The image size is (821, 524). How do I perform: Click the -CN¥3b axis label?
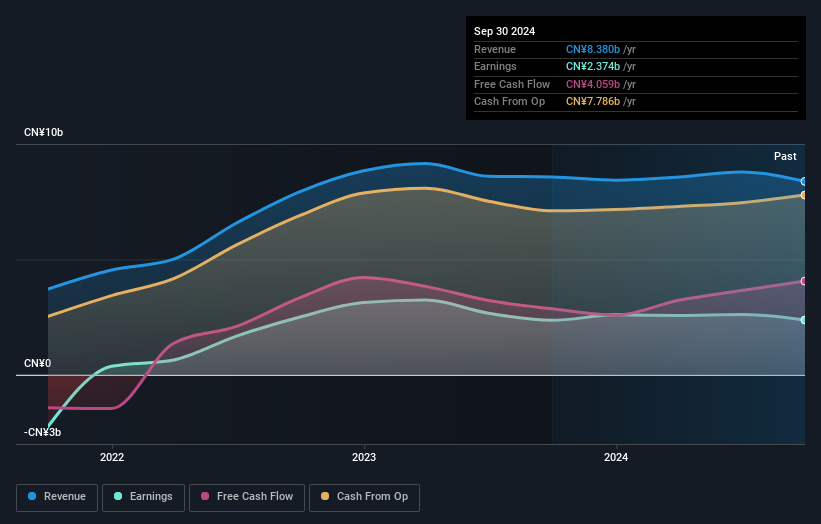(42, 432)
